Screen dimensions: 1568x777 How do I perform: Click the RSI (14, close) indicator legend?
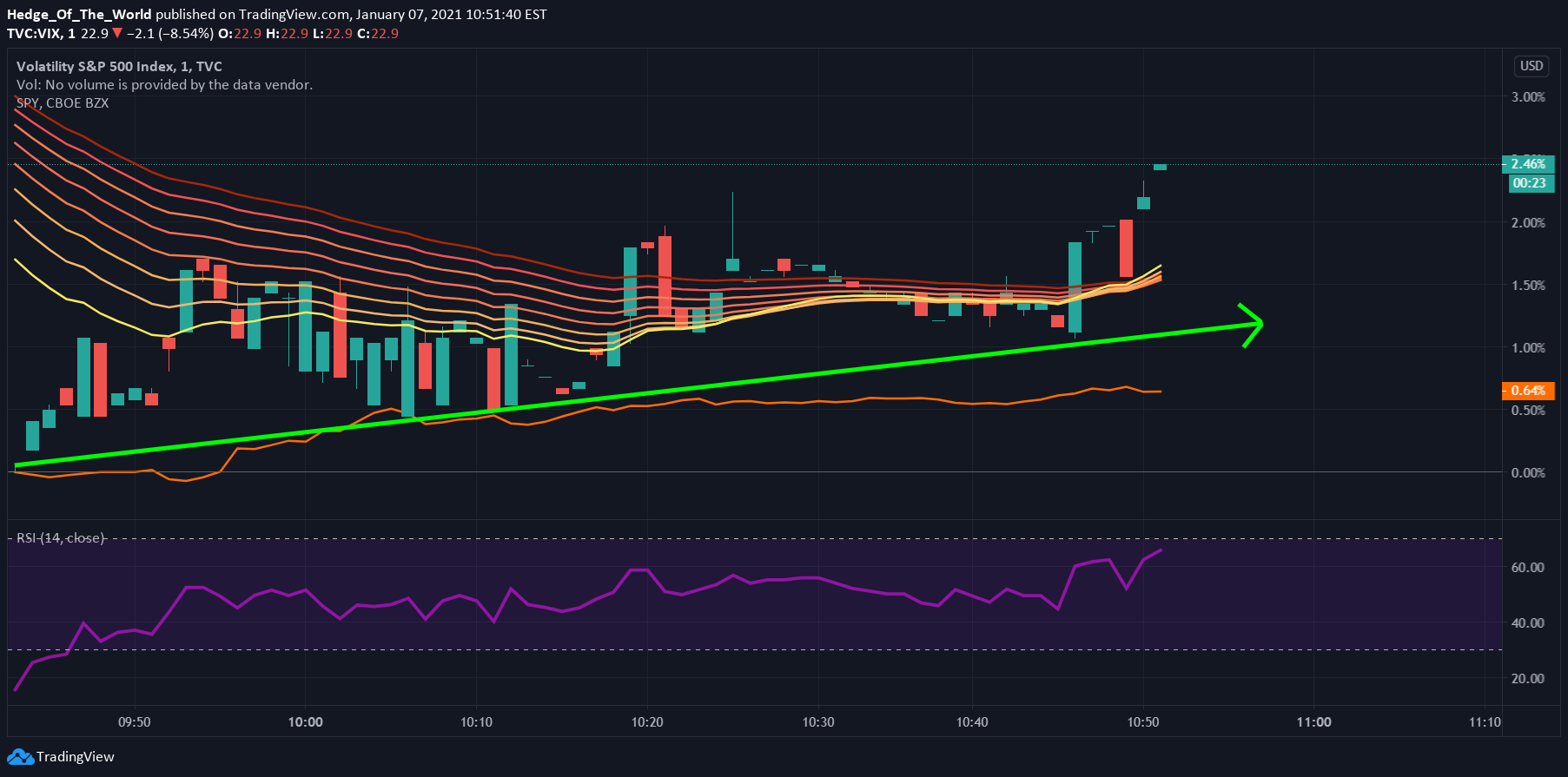[x=61, y=538]
